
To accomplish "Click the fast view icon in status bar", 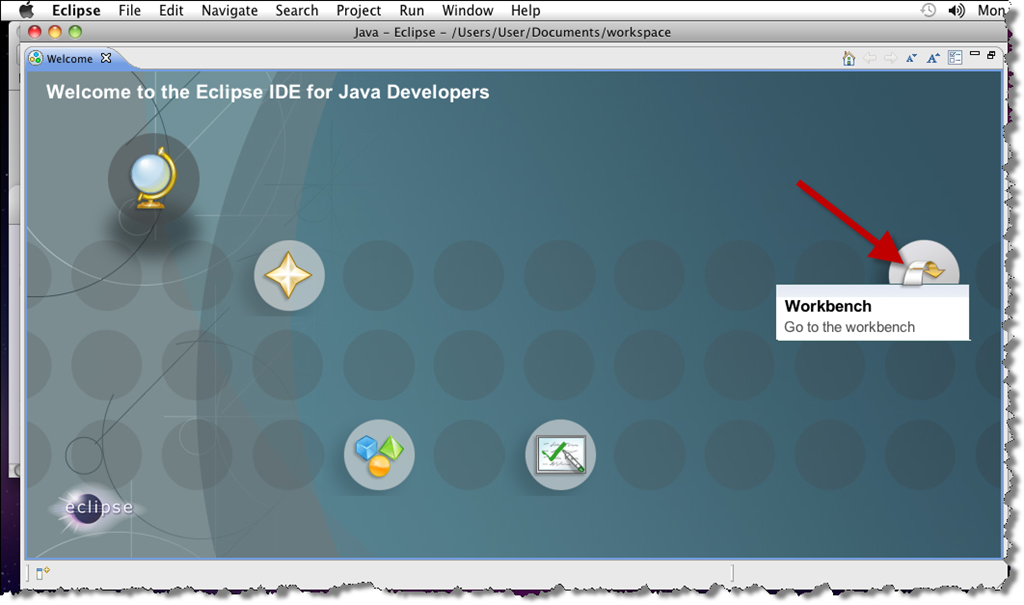I will pyautogui.click(x=42, y=573).
